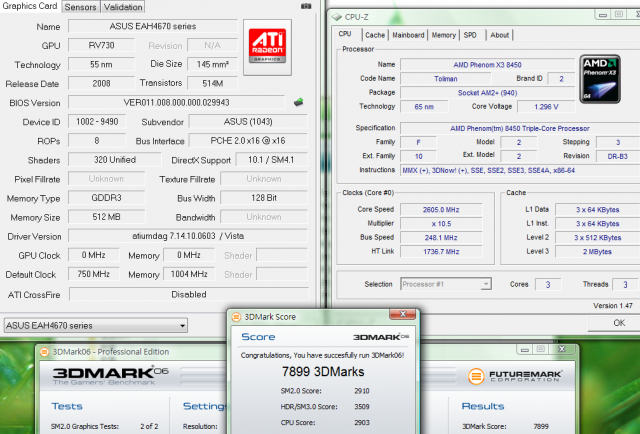Open the CPU-Z Cache tab
Screen dimensions: 640x434
point(375,35)
